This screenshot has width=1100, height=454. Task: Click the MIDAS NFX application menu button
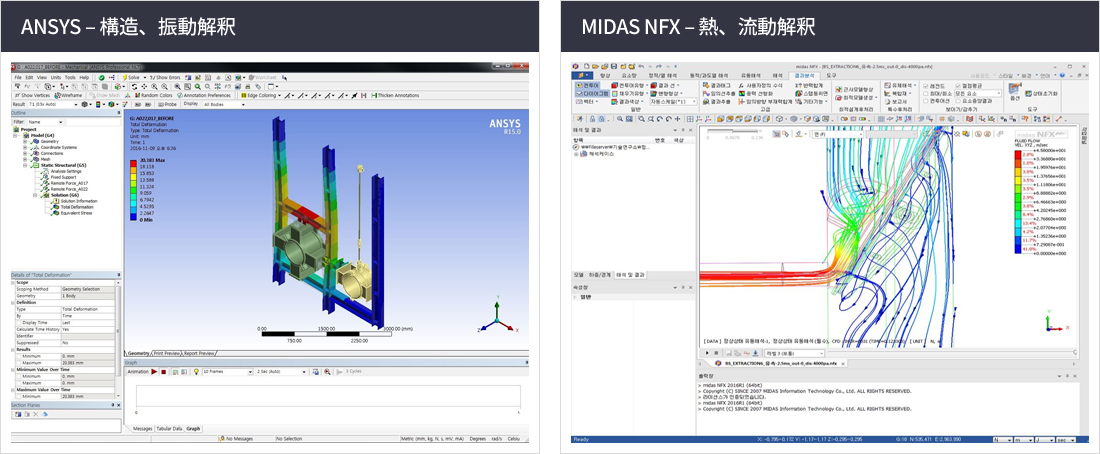pyautogui.click(x=582, y=76)
